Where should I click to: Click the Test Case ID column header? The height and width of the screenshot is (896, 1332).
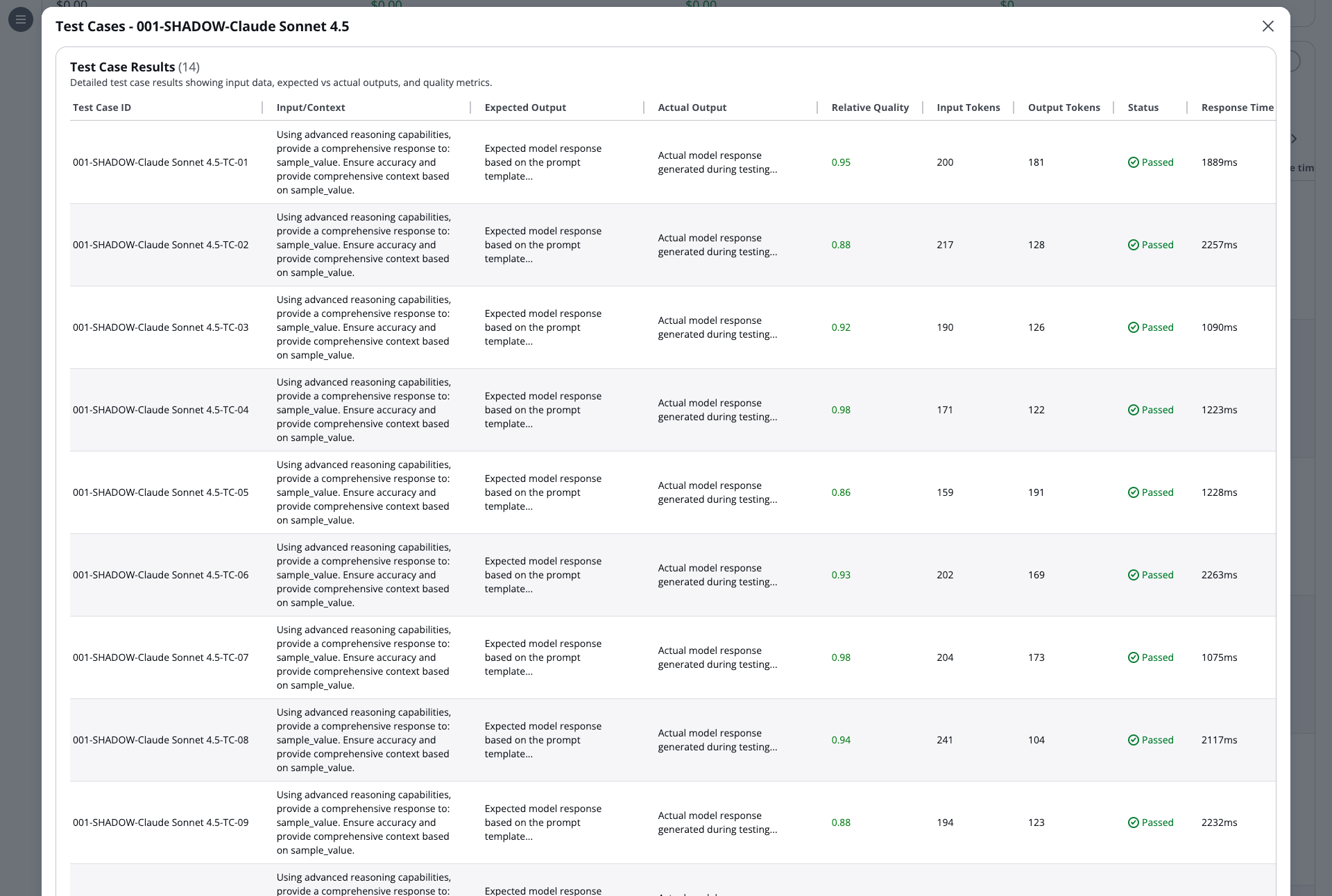pos(102,107)
